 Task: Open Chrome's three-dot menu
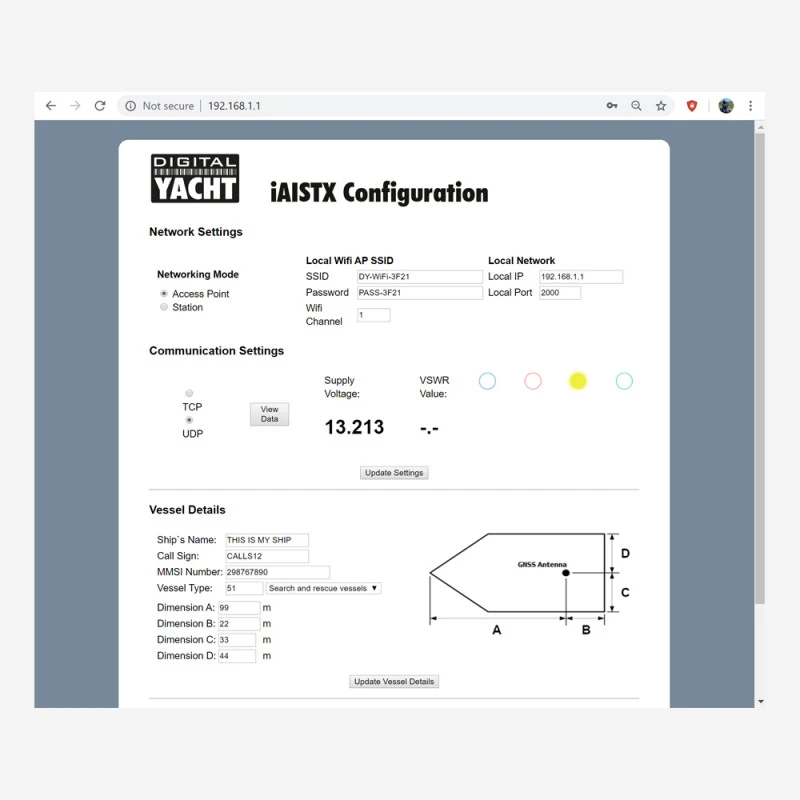click(x=751, y=105)
